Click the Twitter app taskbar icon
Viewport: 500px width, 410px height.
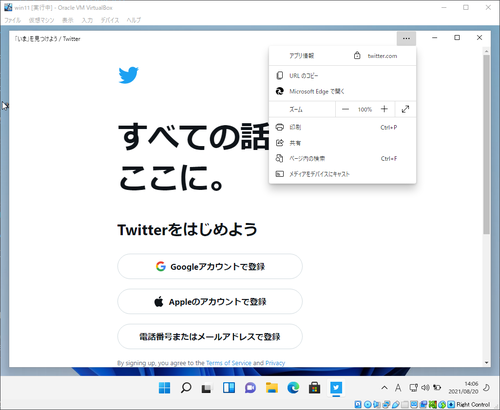pos(336,388)
